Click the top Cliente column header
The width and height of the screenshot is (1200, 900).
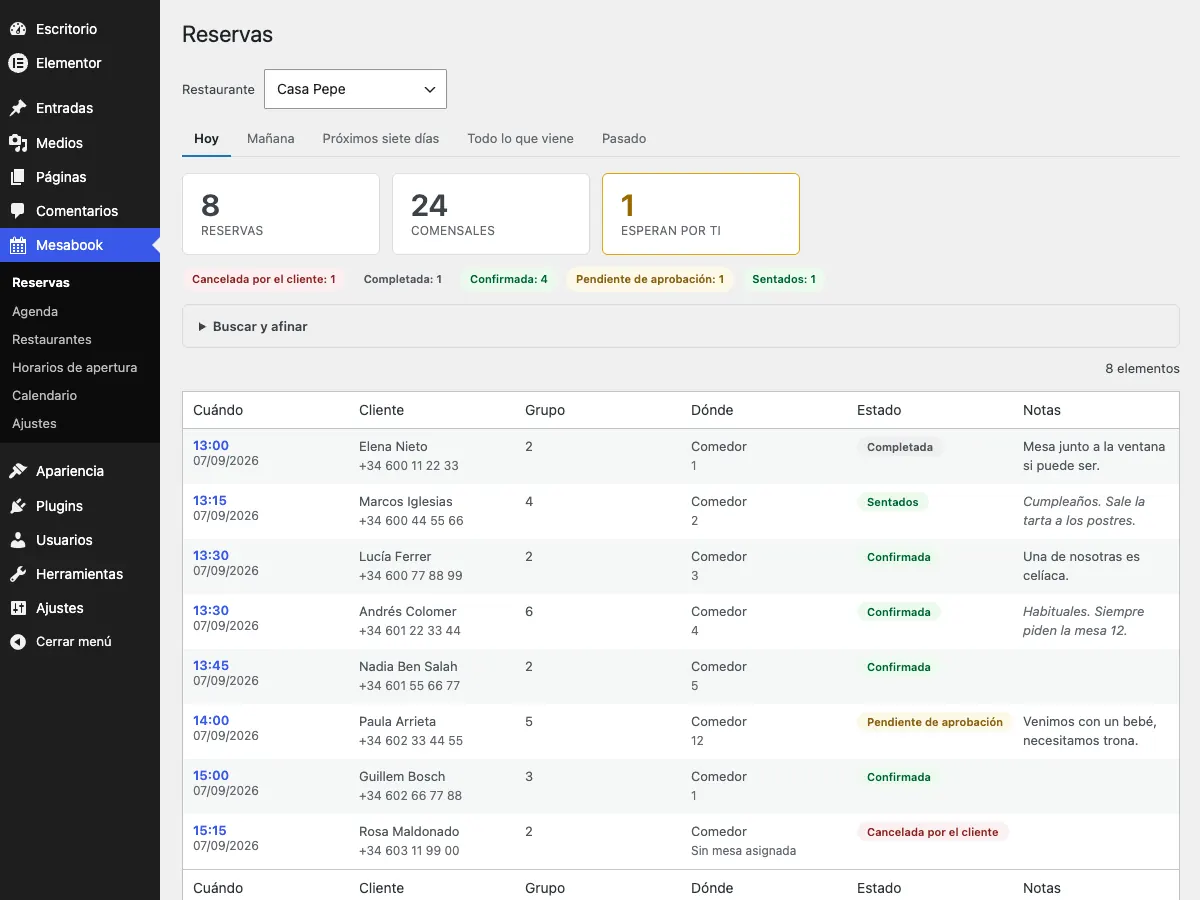382,410
